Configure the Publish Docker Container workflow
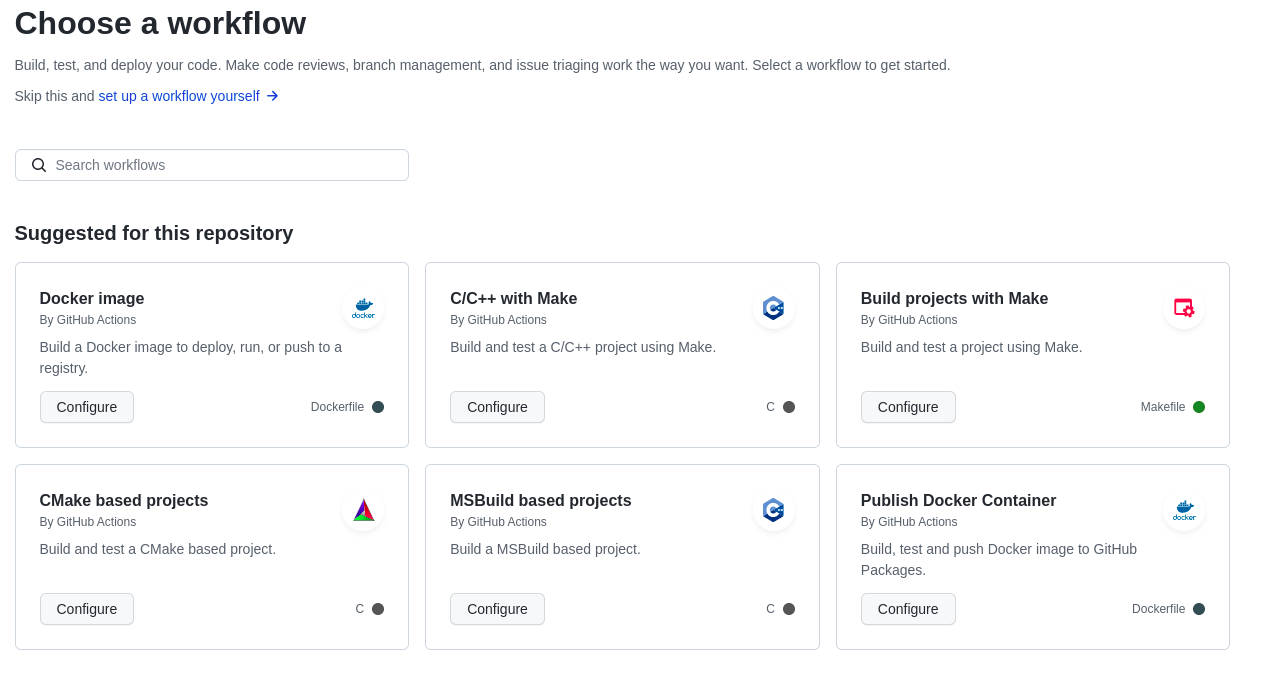The width and height of the screenshot is (1262, 678). [x=908, y=609]
